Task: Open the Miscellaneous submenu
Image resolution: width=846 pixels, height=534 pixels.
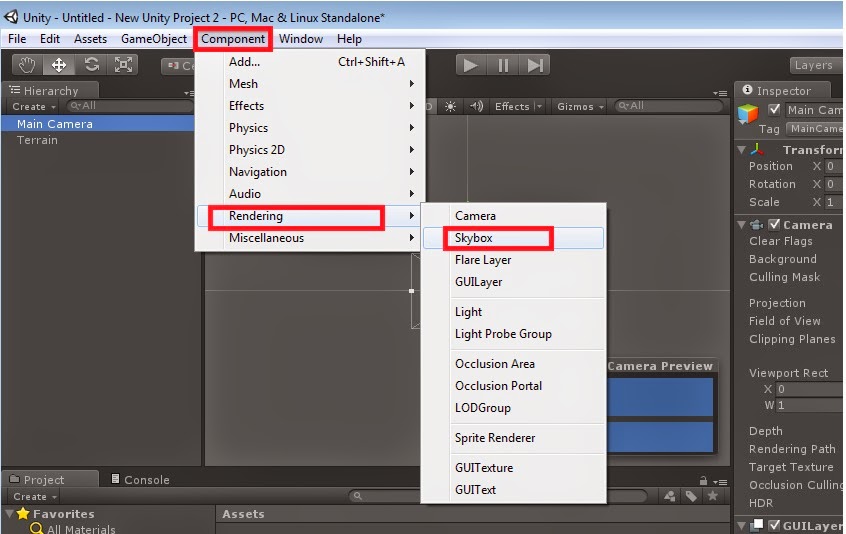Action: 310,238
